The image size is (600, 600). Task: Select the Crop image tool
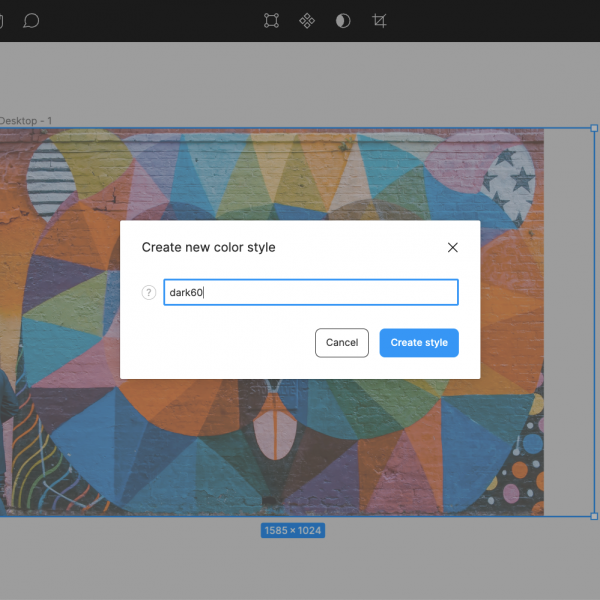click(379, 20)
